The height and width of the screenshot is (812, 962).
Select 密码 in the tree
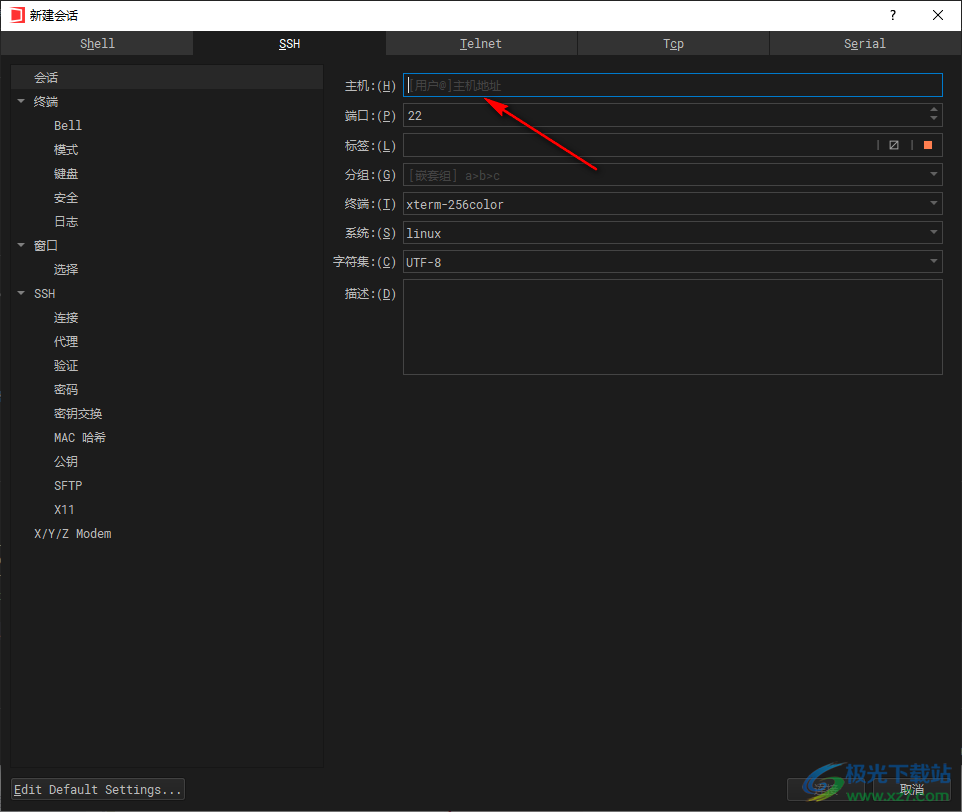66,389
